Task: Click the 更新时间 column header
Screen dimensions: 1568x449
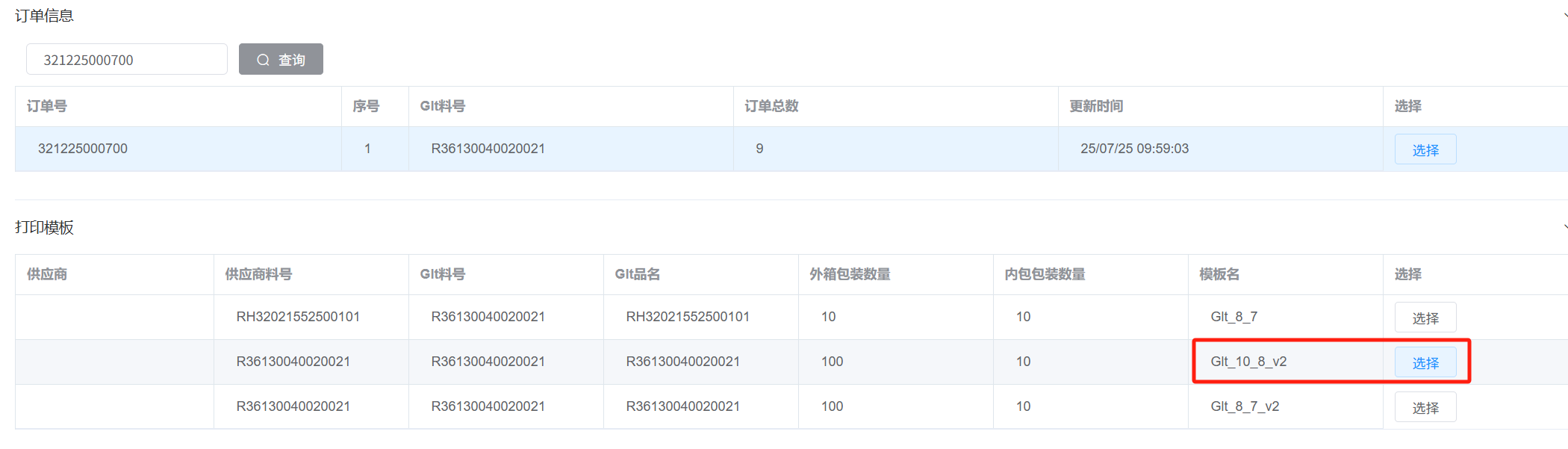Action: click(x=1095, y=106)
